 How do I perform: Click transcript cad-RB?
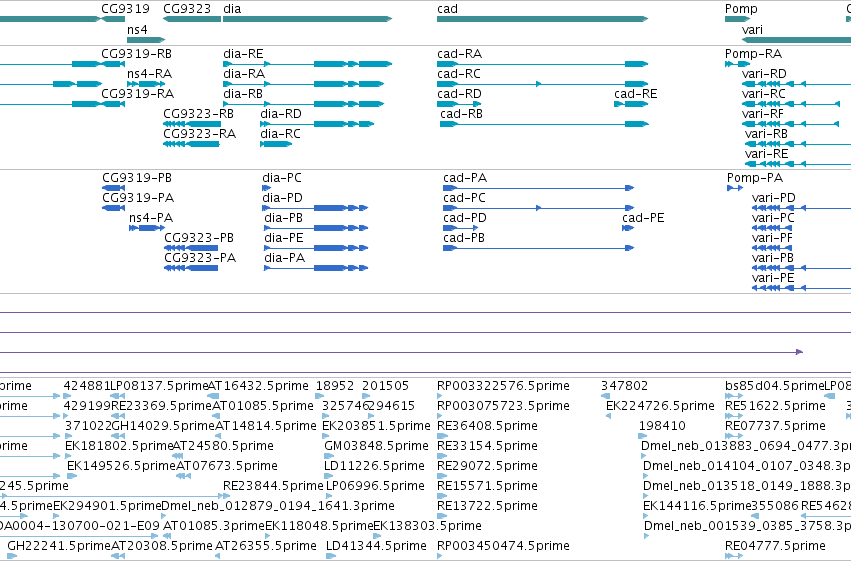(461, 114)
